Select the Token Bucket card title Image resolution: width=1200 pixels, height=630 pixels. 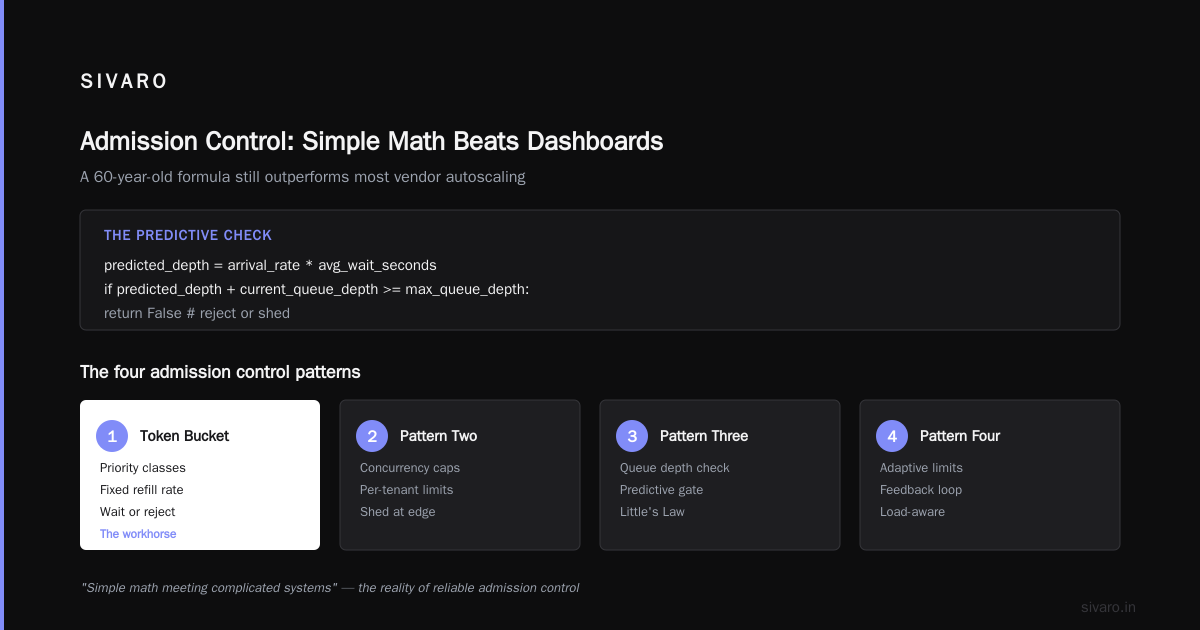point(184,436)
